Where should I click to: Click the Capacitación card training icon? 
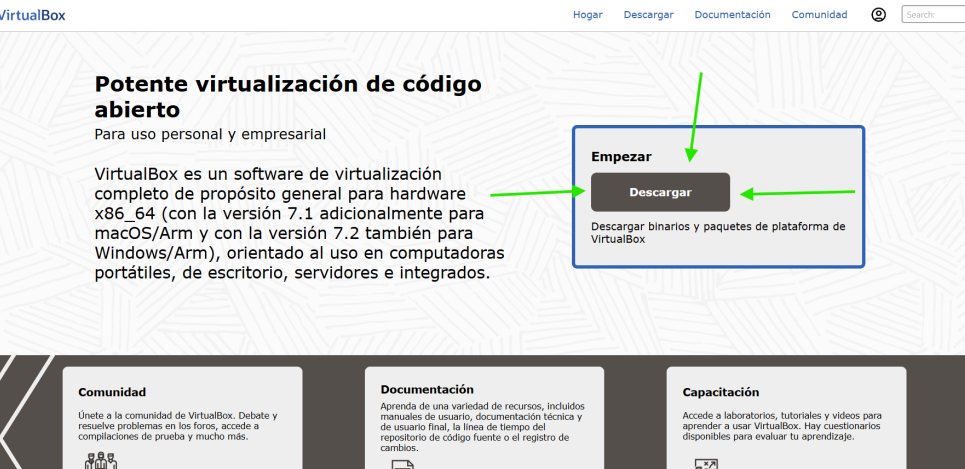705,464
